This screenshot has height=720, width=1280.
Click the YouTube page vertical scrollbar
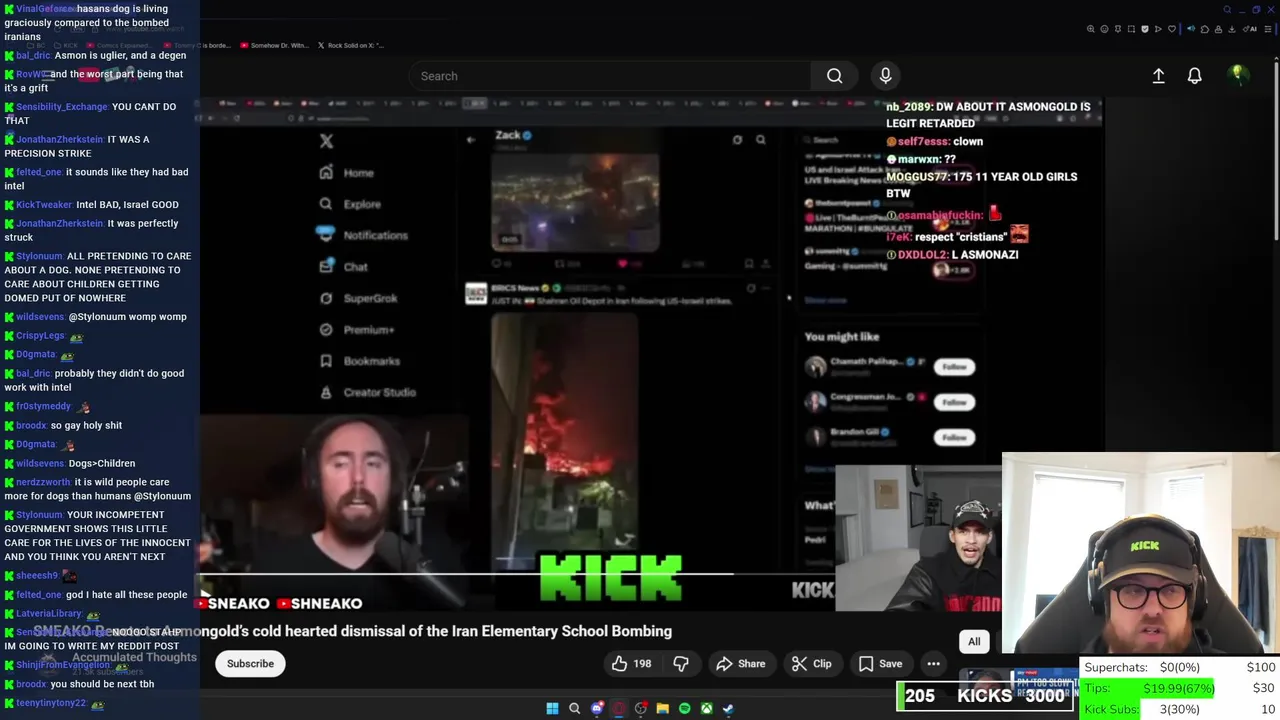click(x=1275, y=150)
